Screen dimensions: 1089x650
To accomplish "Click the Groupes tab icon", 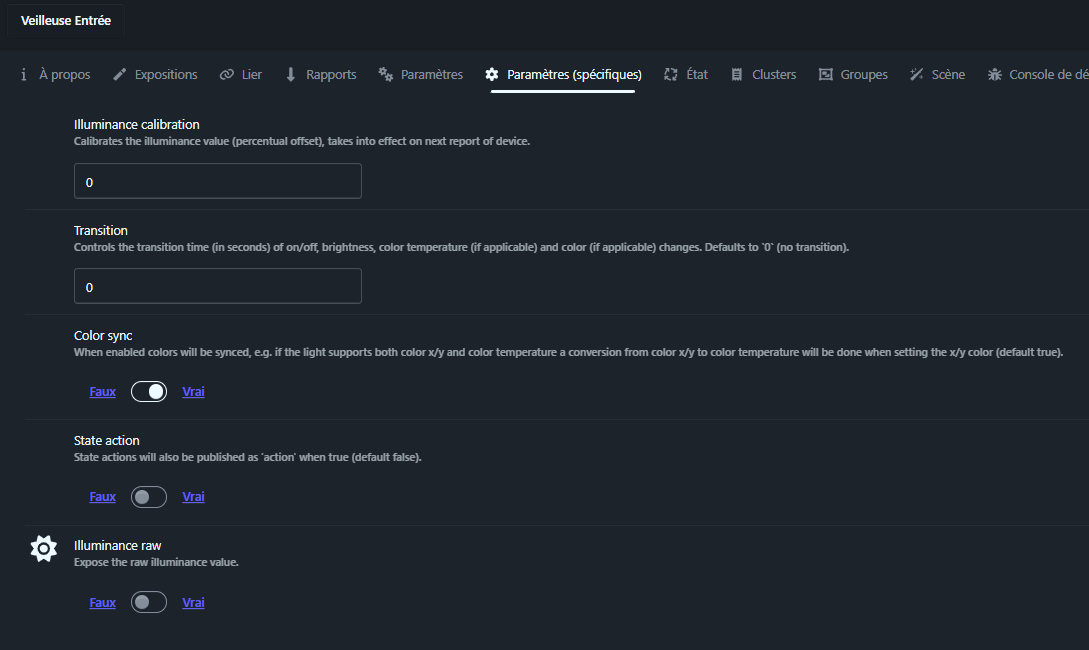I will tap(825, 75).
